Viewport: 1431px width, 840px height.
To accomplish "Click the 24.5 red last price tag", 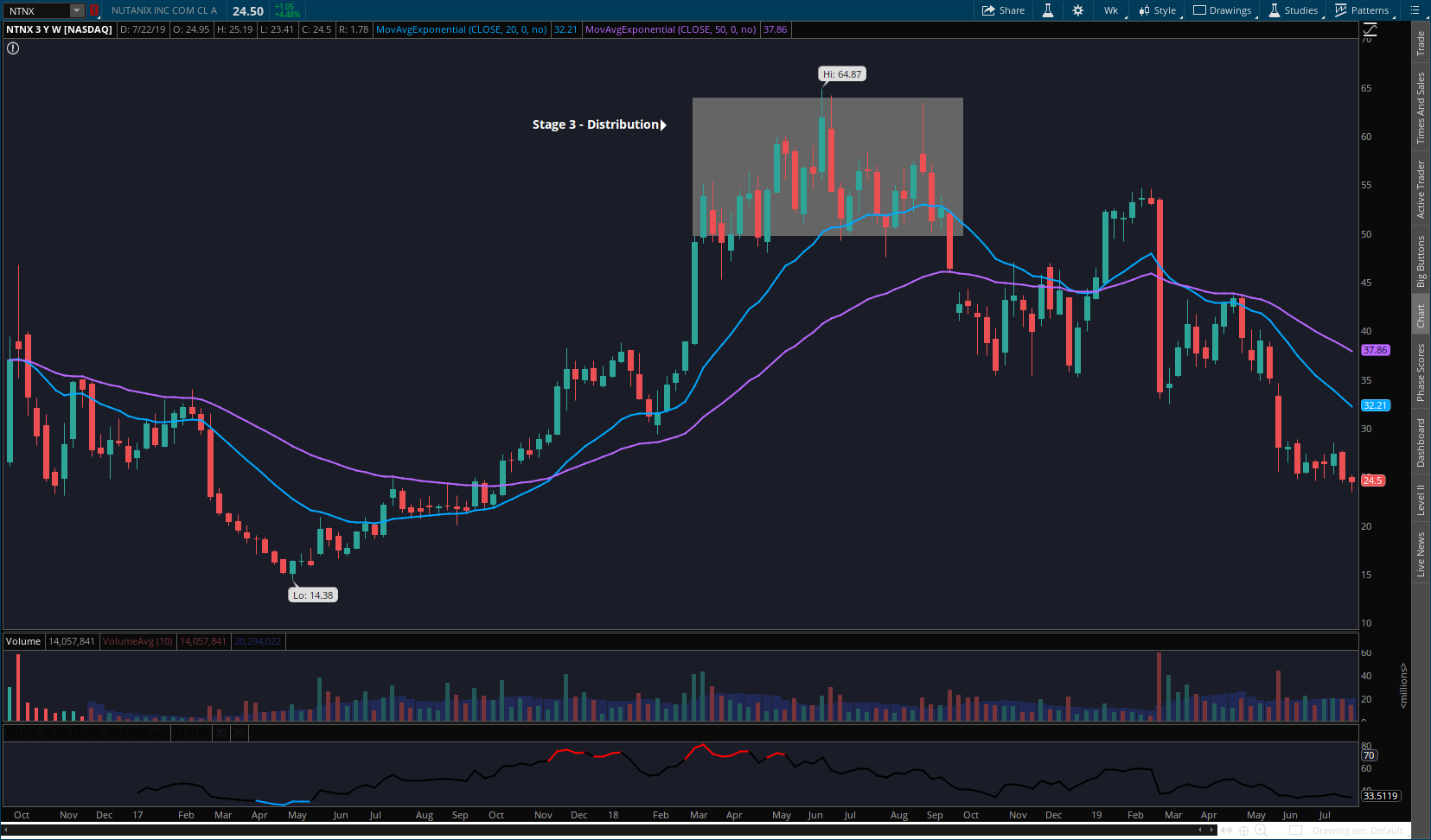I will tap(1373, 480).
